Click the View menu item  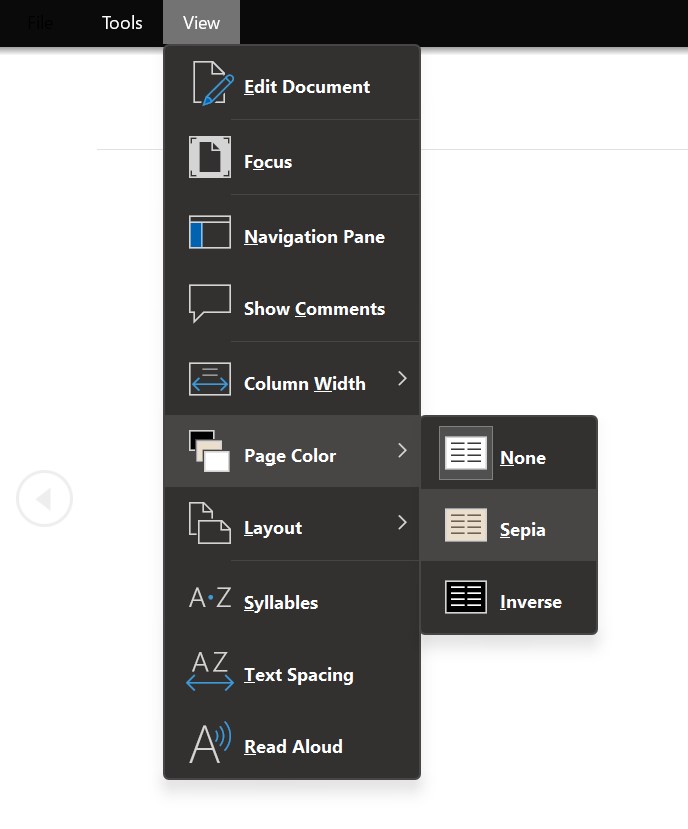click(200, 22)
